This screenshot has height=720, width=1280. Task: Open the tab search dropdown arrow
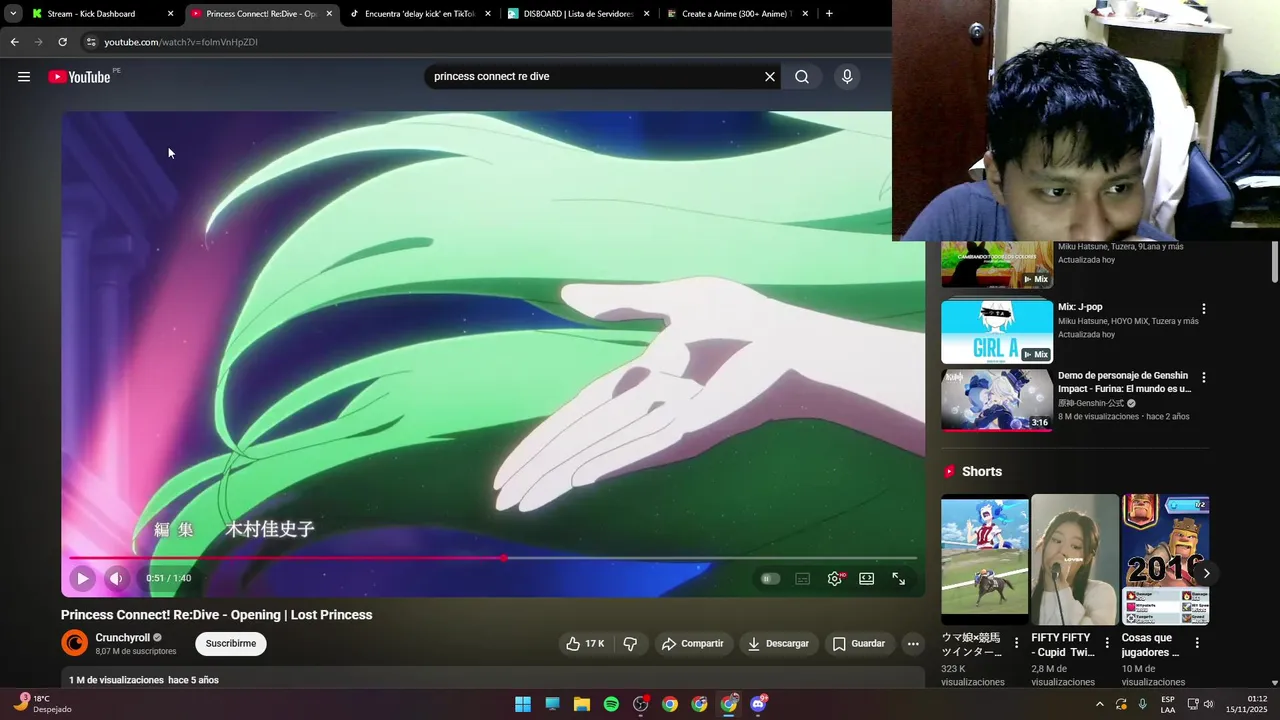13,14
